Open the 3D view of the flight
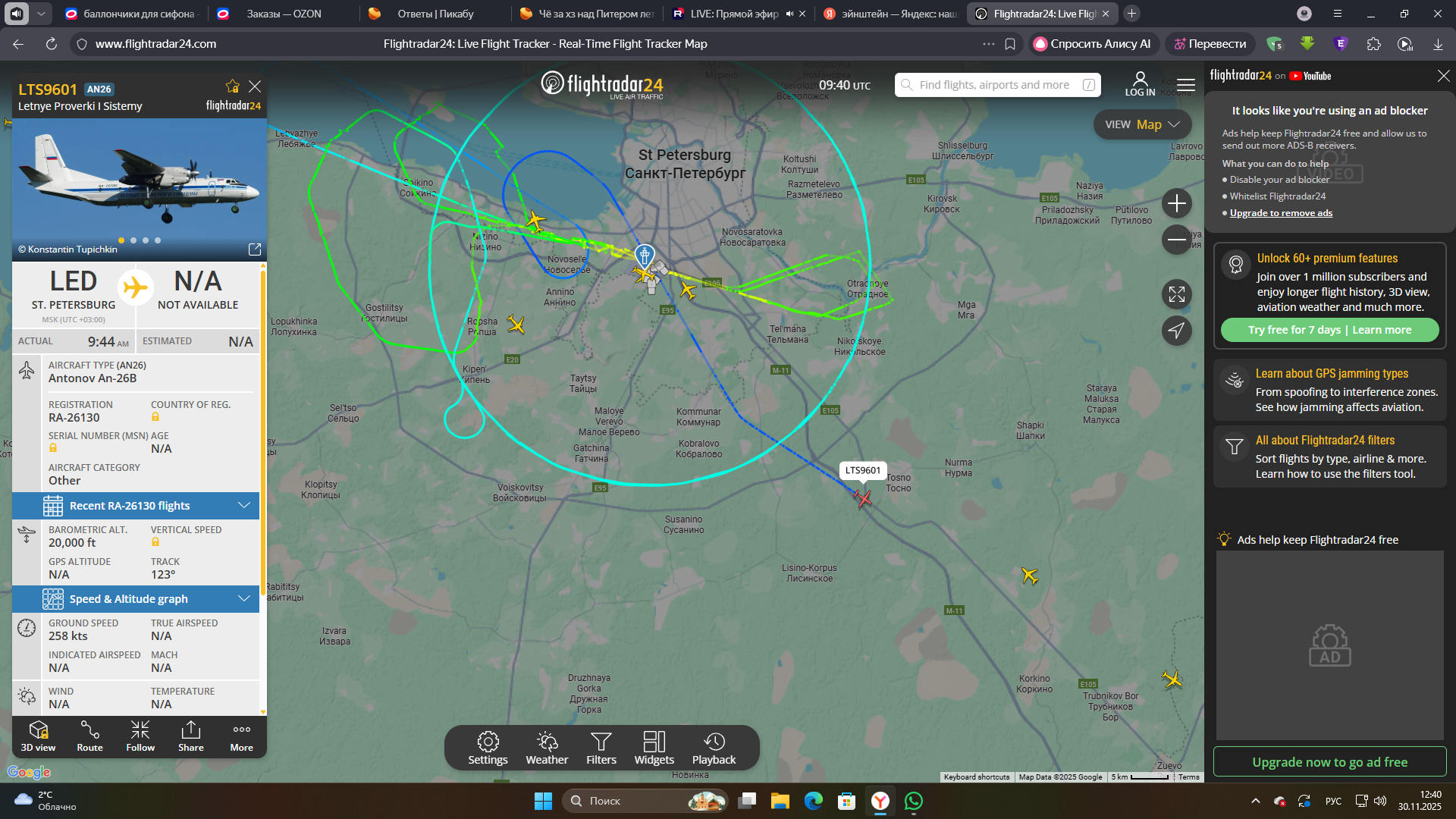1456x819 pixels. click(38, 736)
